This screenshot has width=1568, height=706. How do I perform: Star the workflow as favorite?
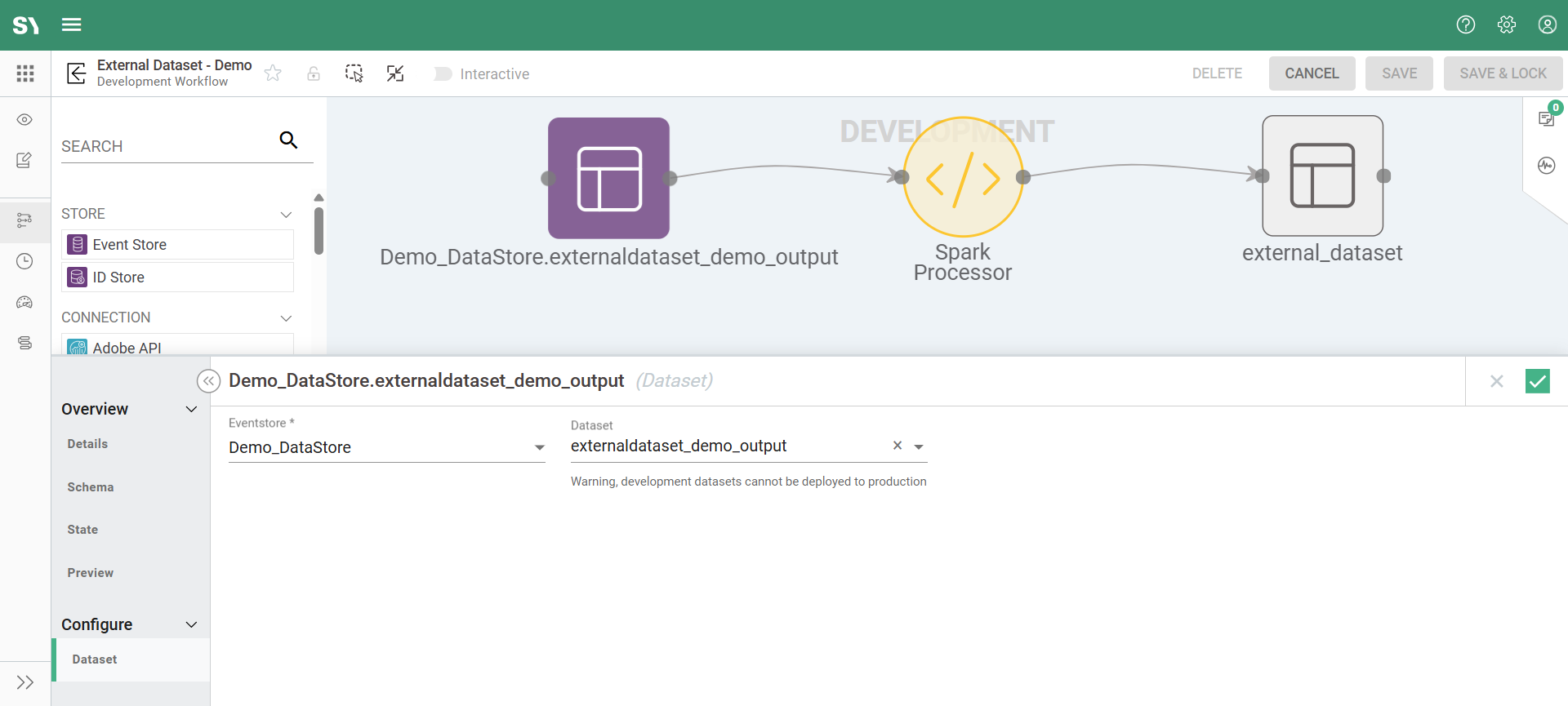tap(273, 73)
